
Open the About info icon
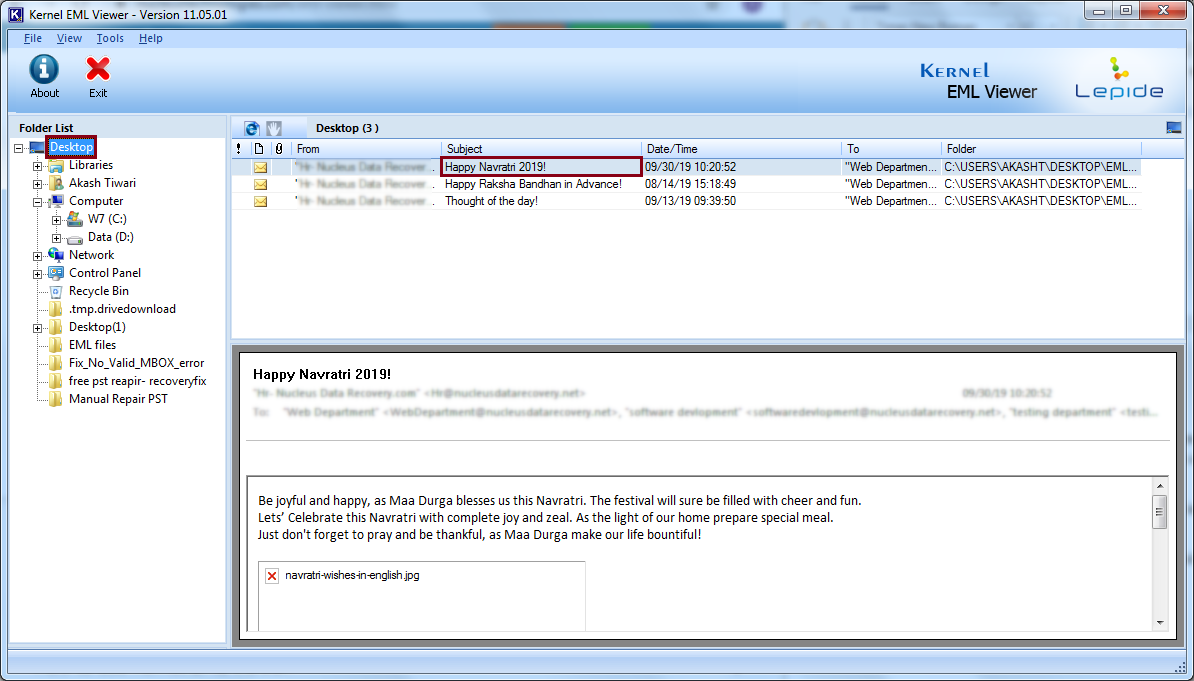point(44,69)
